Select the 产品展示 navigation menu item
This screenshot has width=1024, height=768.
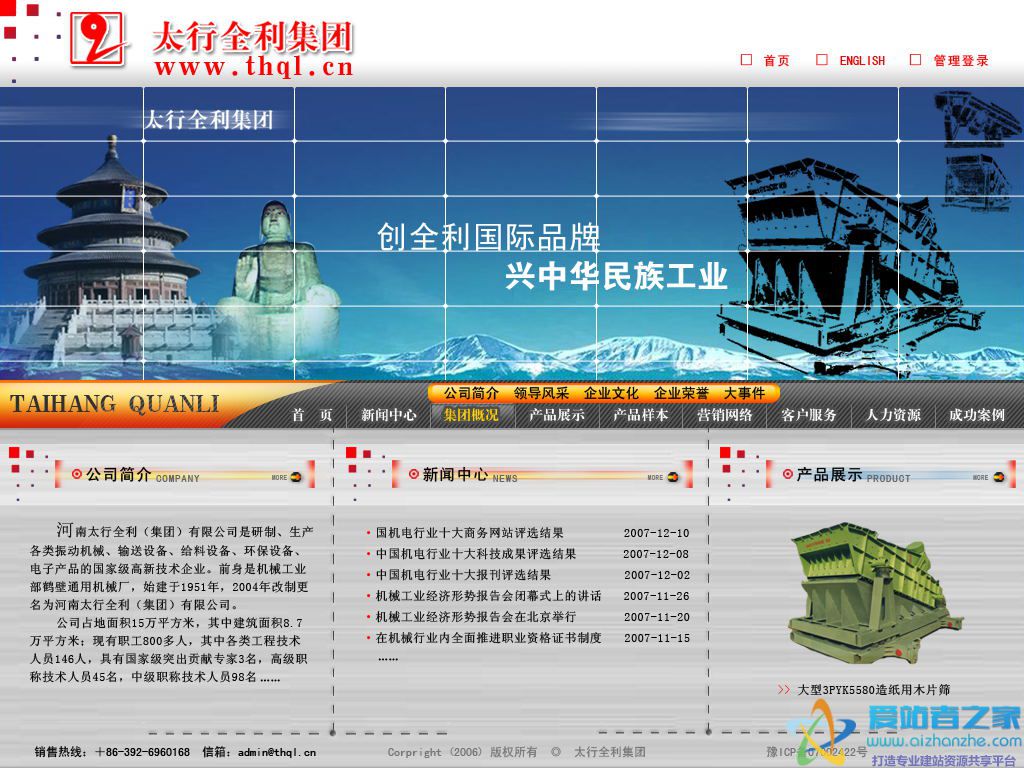557,415
